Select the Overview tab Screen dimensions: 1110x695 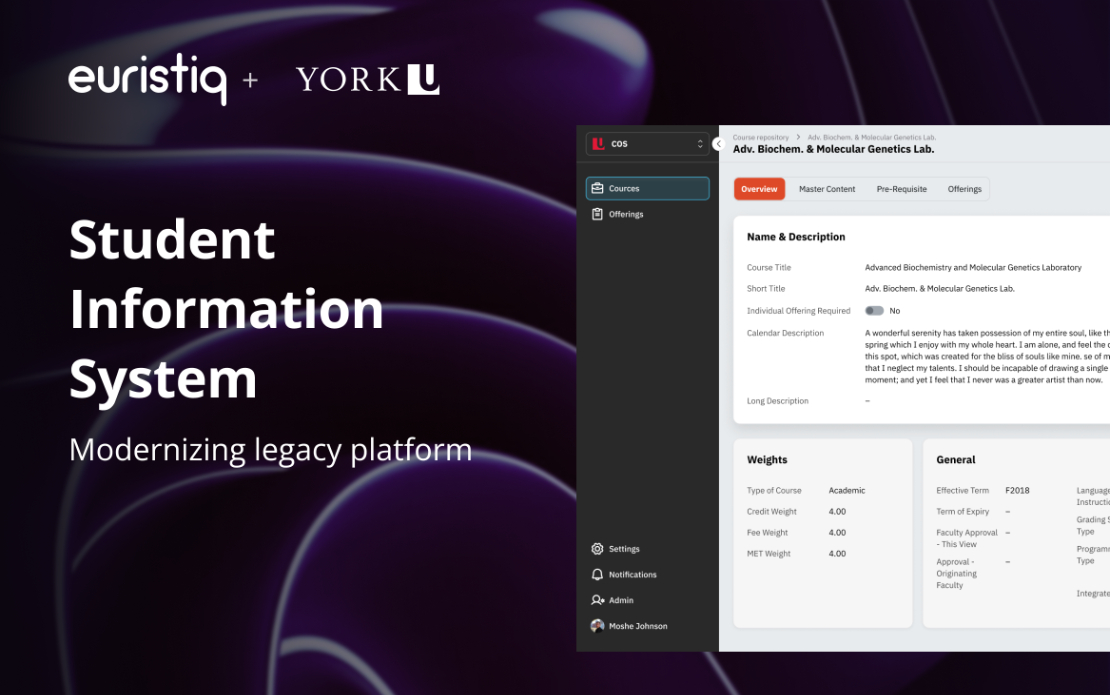[759, 188]
